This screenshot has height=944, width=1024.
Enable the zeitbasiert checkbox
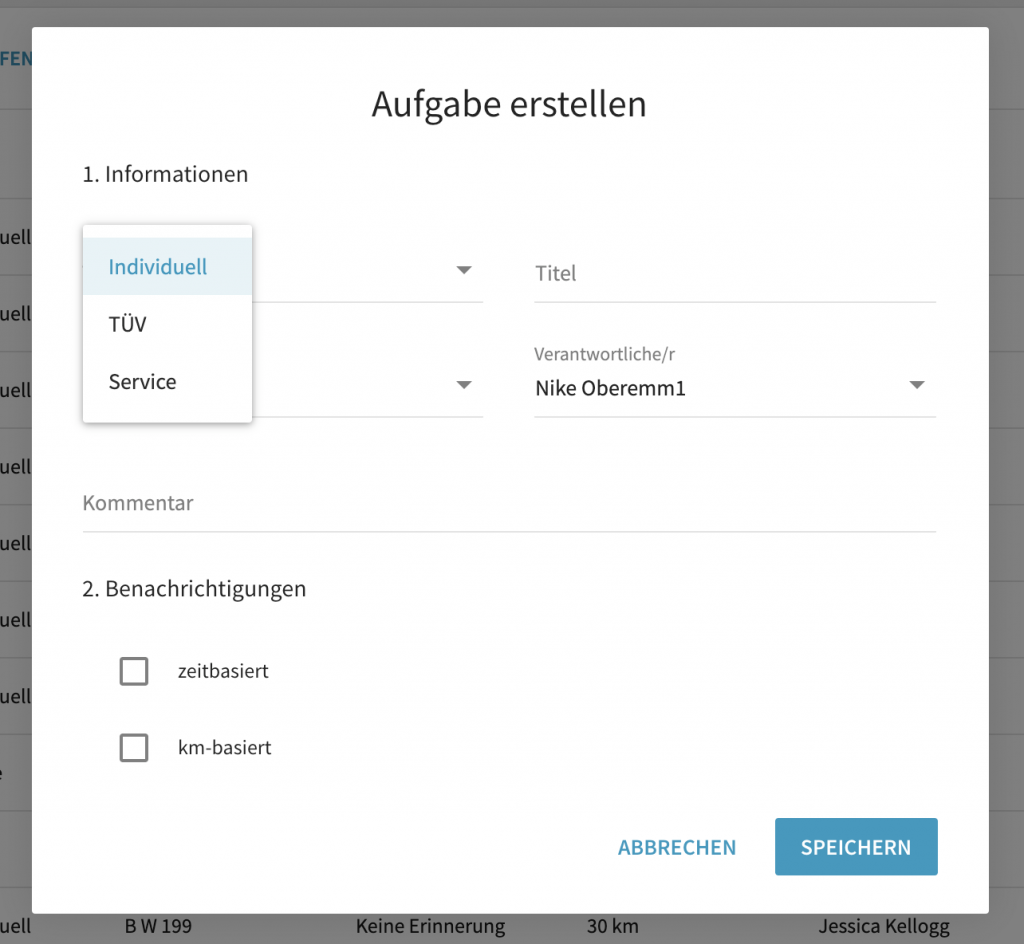134,671
